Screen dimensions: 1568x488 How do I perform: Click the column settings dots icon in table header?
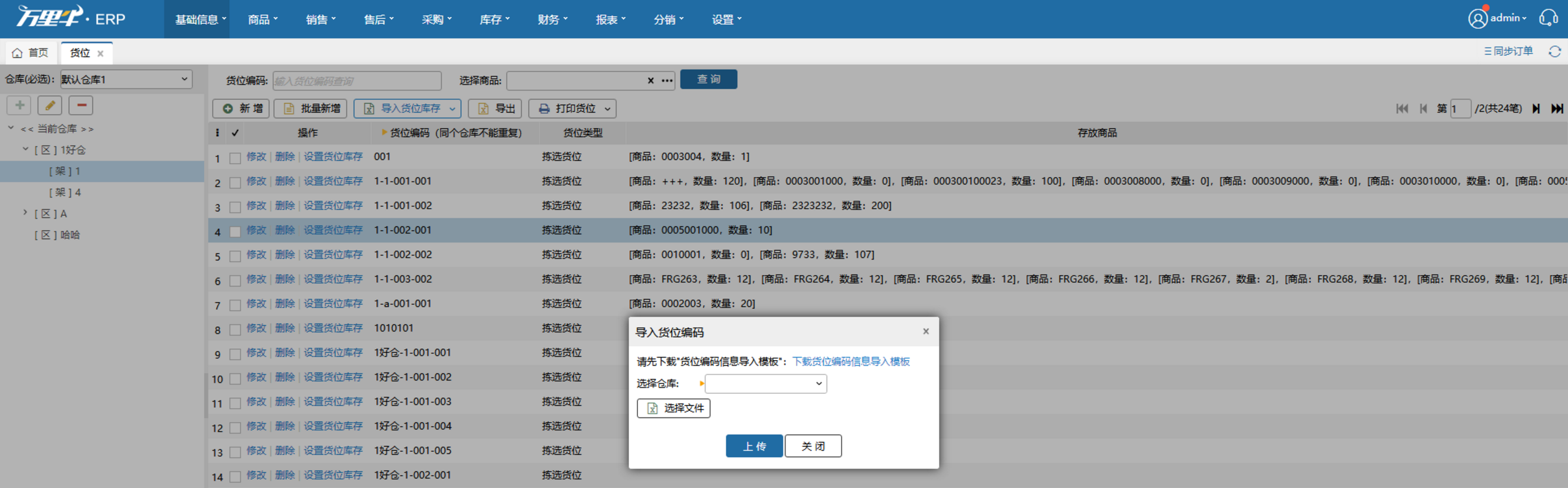point(217,133)
